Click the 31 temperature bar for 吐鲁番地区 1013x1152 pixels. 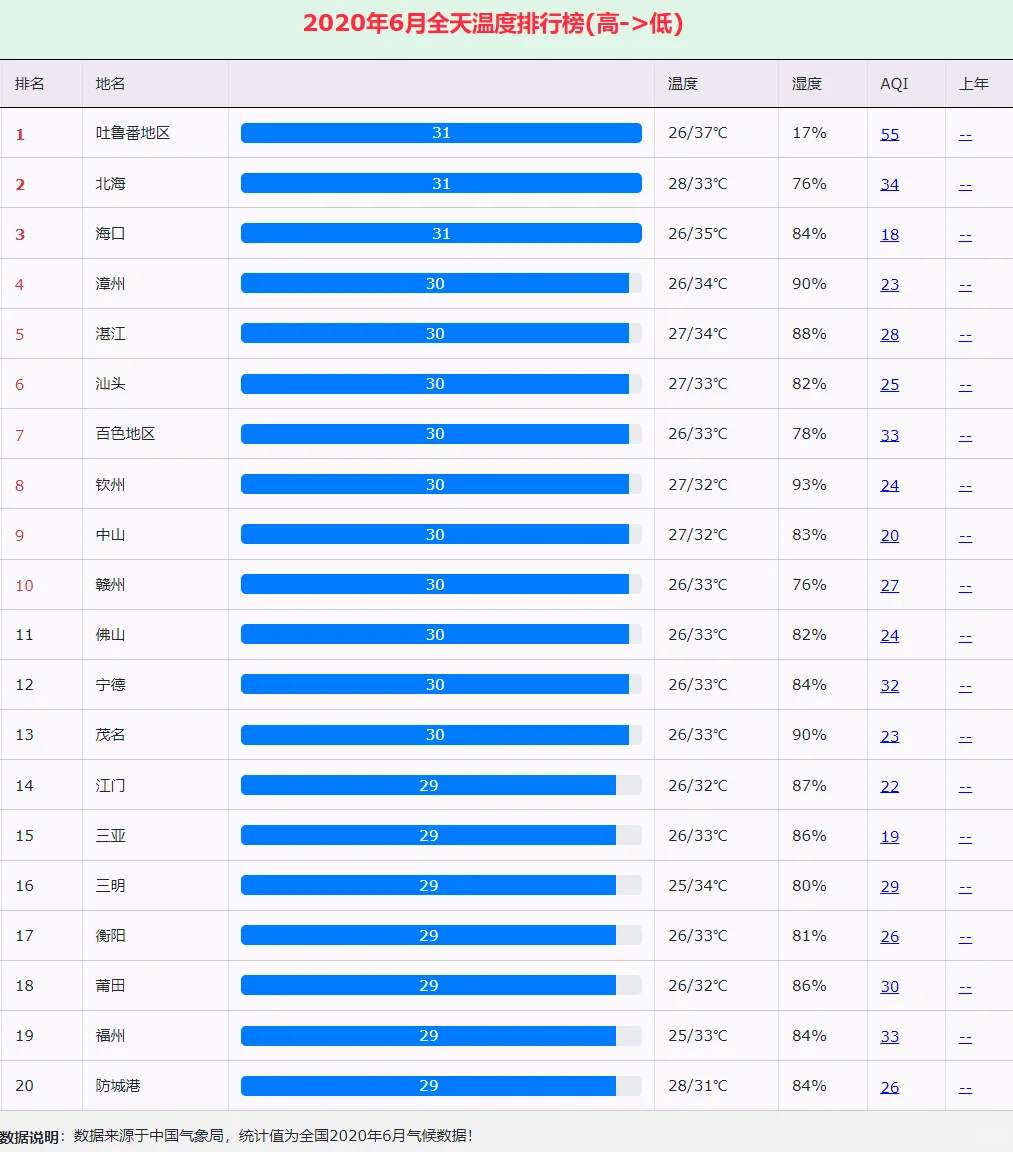point(441,133)
